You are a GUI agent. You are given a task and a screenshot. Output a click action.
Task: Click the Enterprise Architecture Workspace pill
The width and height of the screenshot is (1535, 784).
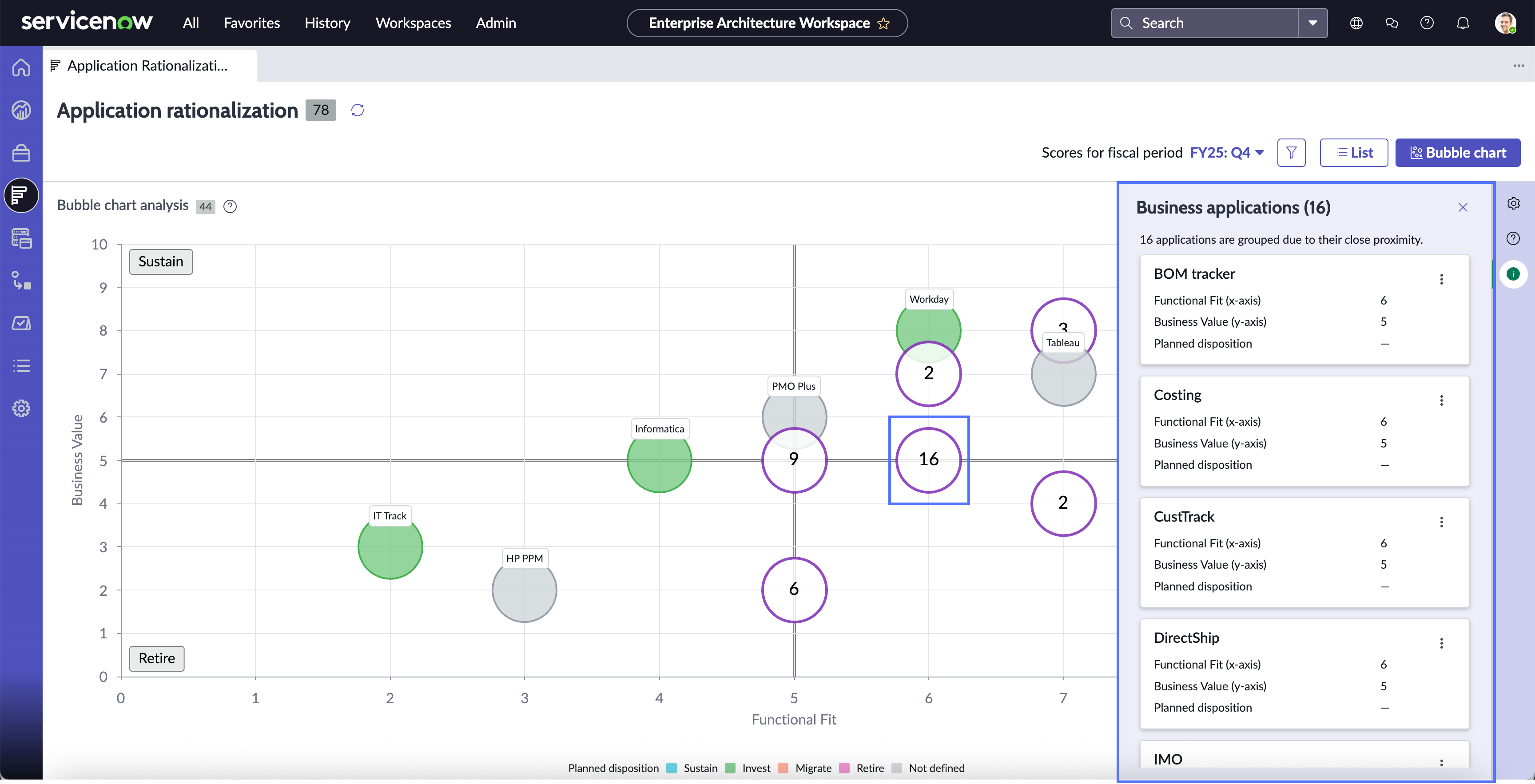(767, 23)
